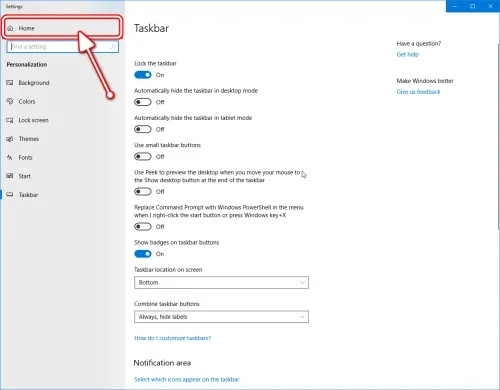Open Combine taskbar buttons dropdown

click(221, 317)
